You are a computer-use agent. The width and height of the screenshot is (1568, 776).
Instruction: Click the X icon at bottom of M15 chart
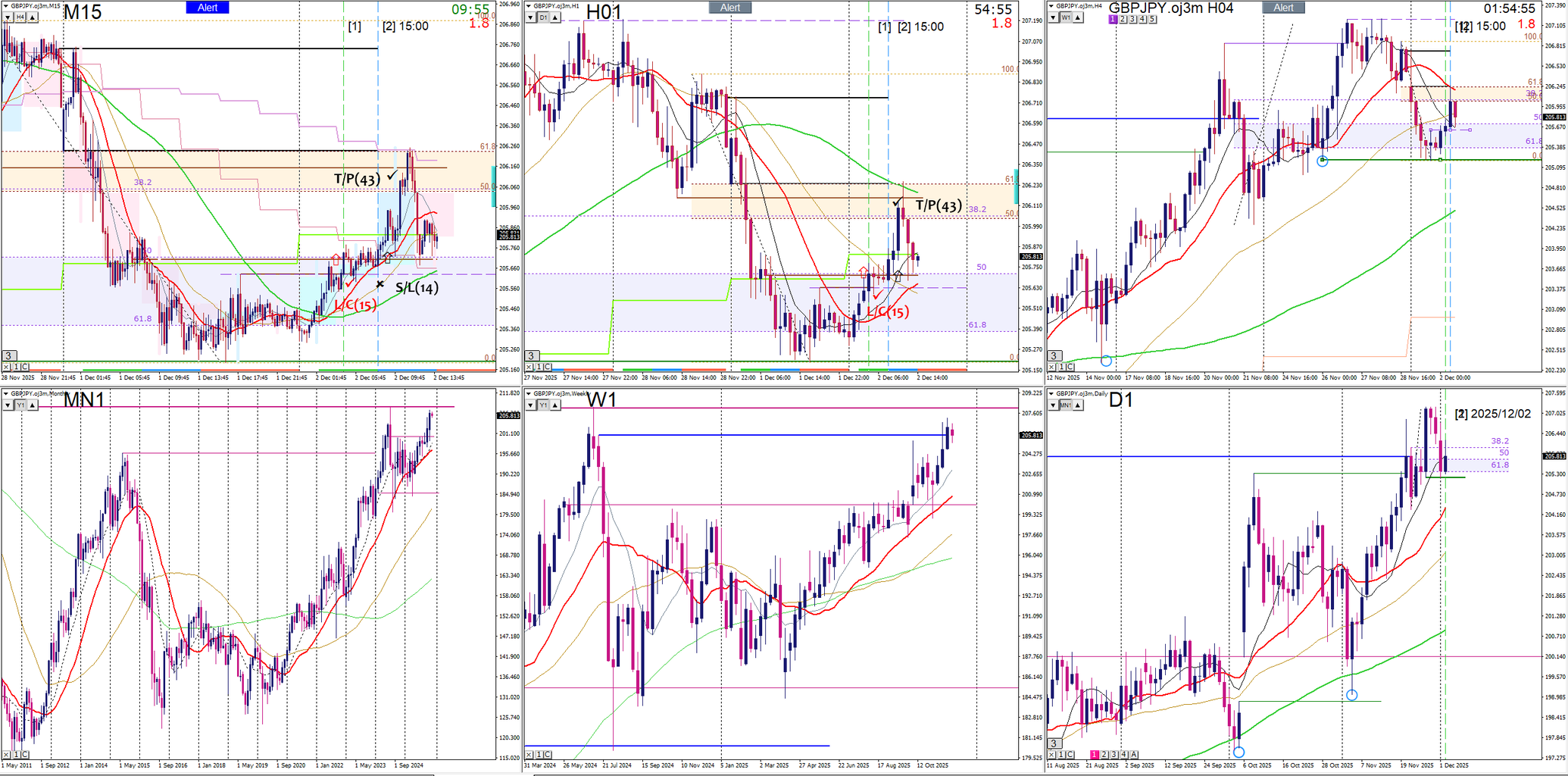tap(7, 367)
